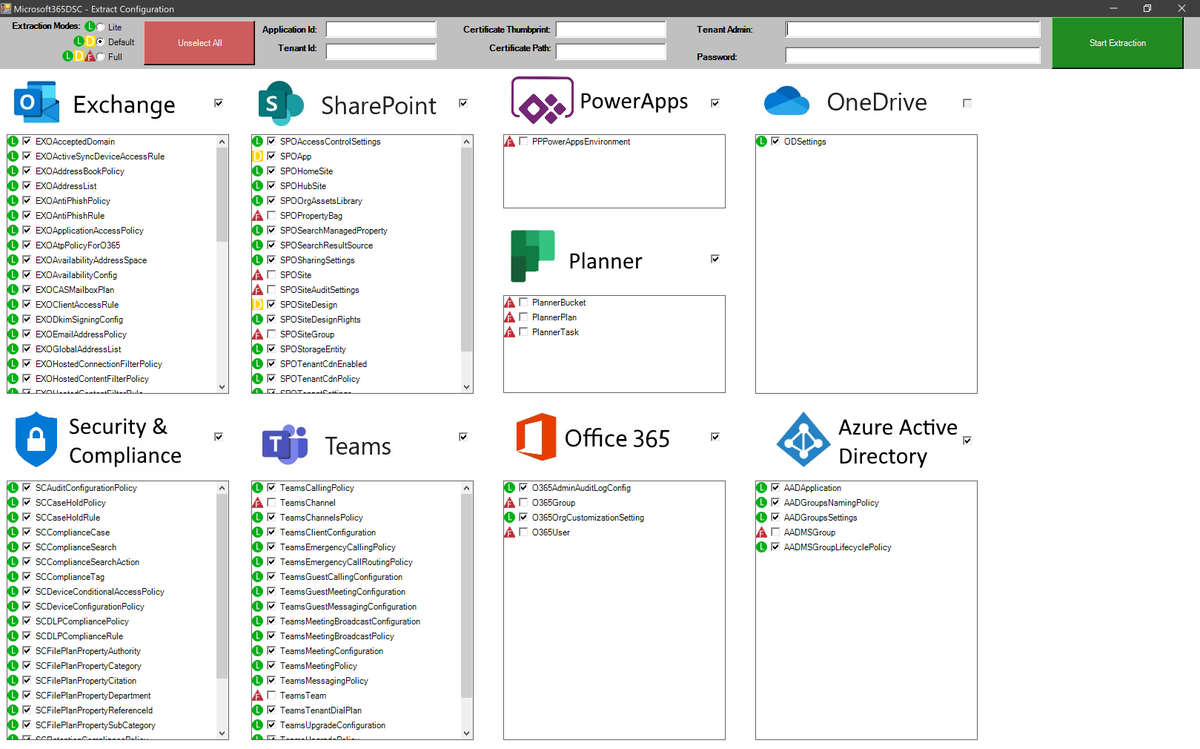
Task: Click the TeamsMeetingBroadcastPolicy list entry
Action: click(337, 636)
